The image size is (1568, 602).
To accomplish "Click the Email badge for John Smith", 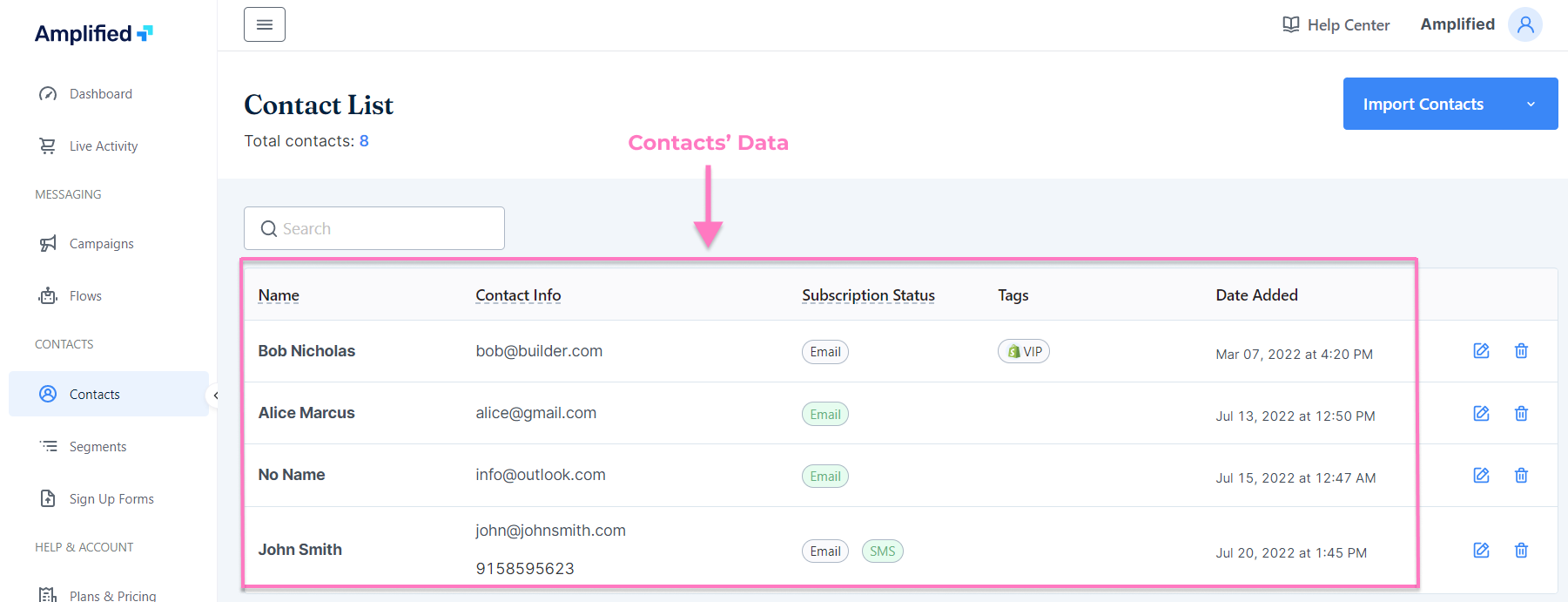I will point(825,551).
